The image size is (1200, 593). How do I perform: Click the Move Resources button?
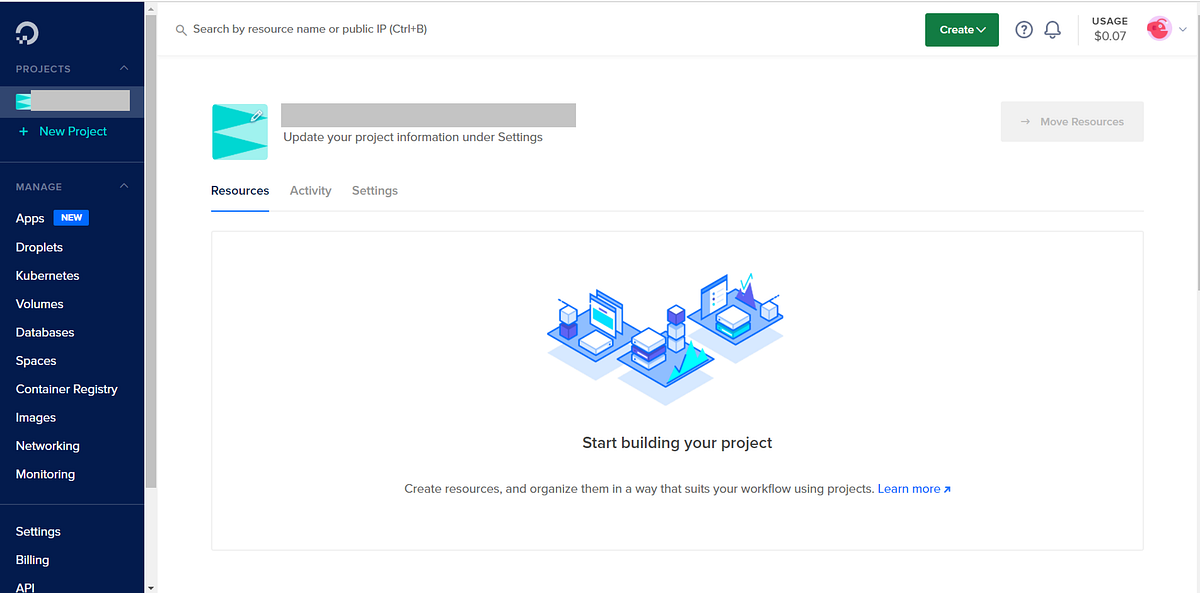[x=1072, y=121]
